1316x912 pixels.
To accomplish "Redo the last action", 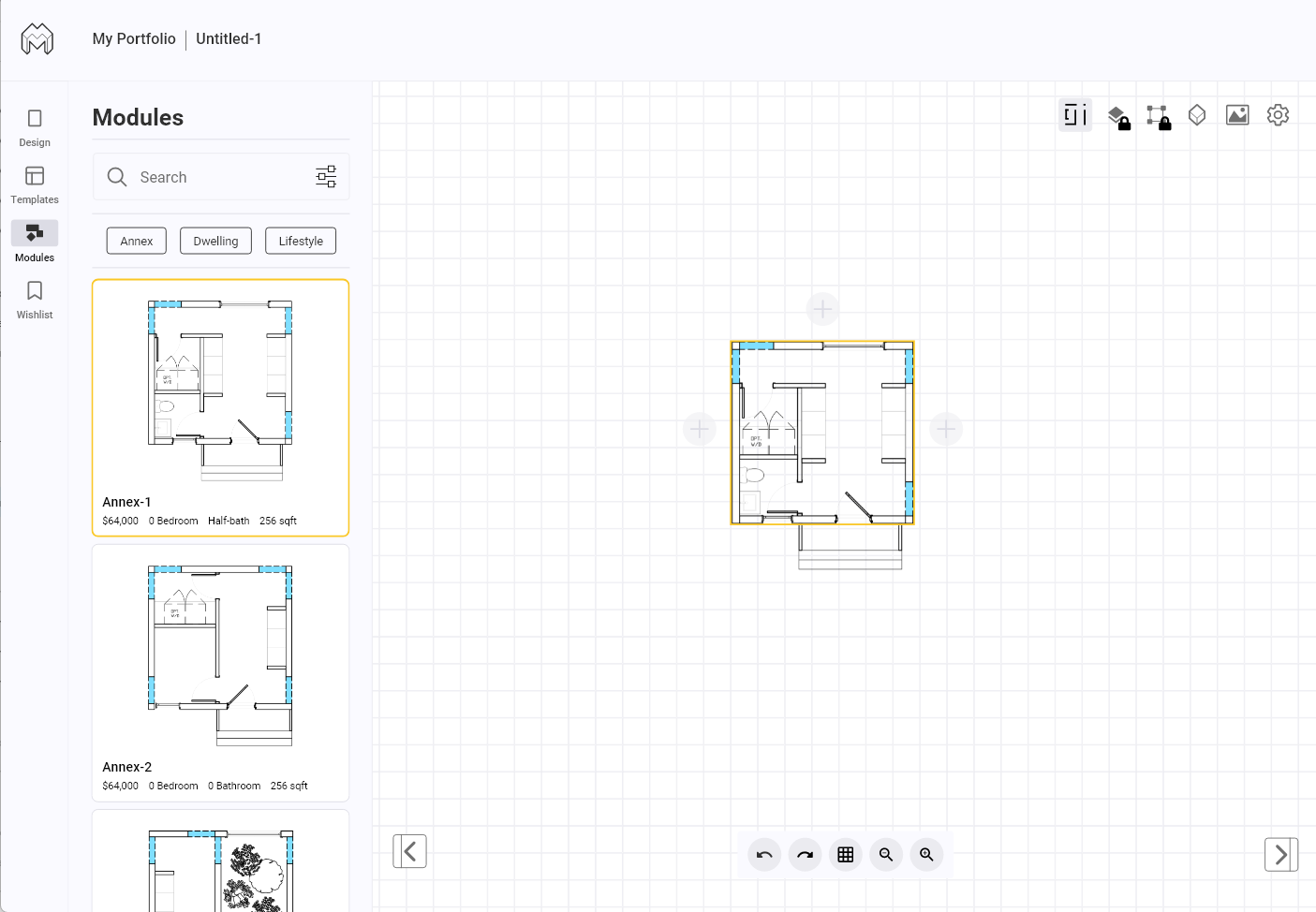I will click(805, 854).
